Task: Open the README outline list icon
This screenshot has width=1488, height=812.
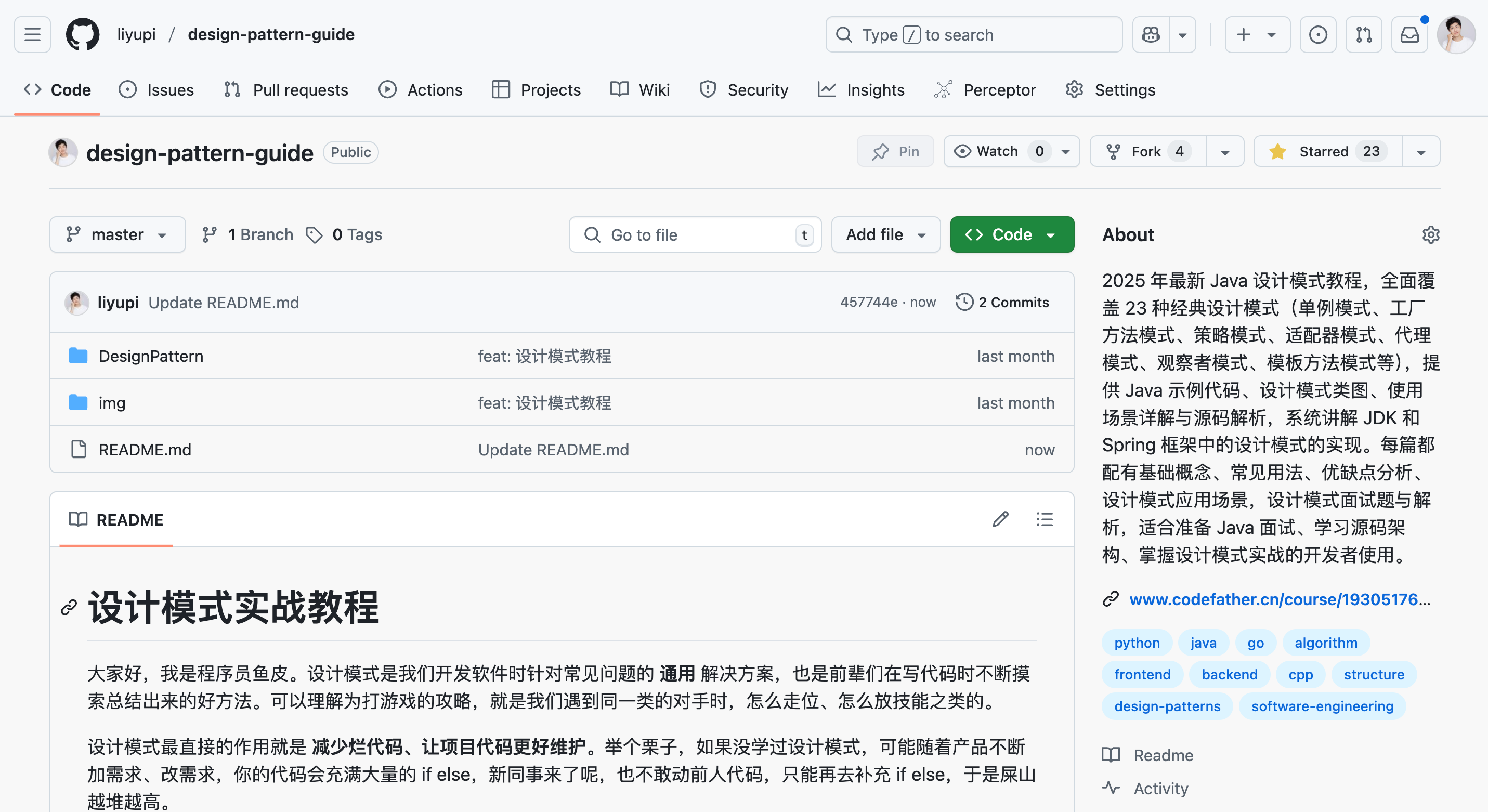Action: point(1045,519)
